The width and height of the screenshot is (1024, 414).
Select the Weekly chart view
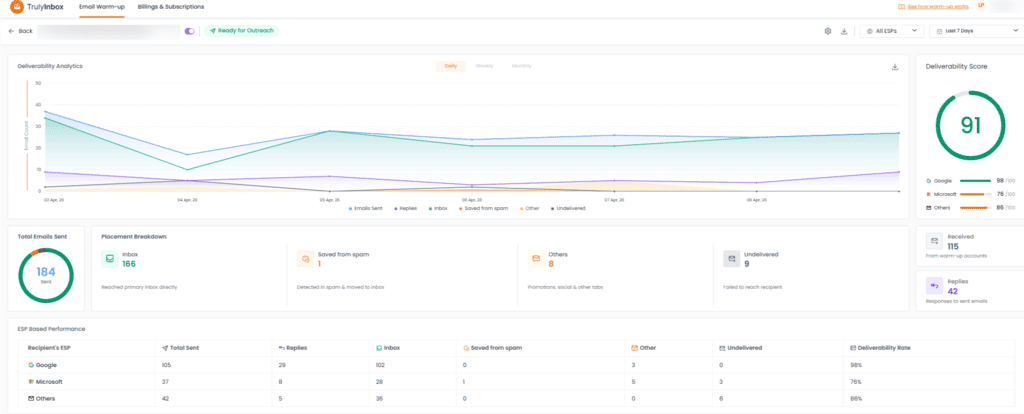[484, 66]
